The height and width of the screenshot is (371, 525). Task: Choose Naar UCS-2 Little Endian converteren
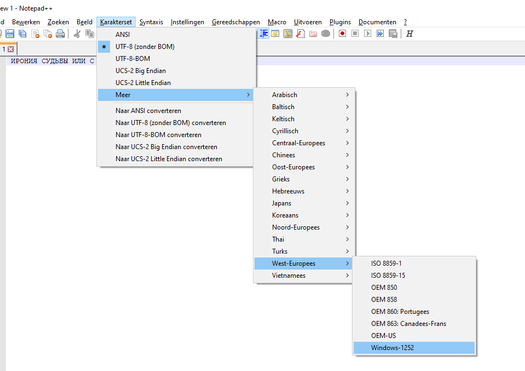176,159
